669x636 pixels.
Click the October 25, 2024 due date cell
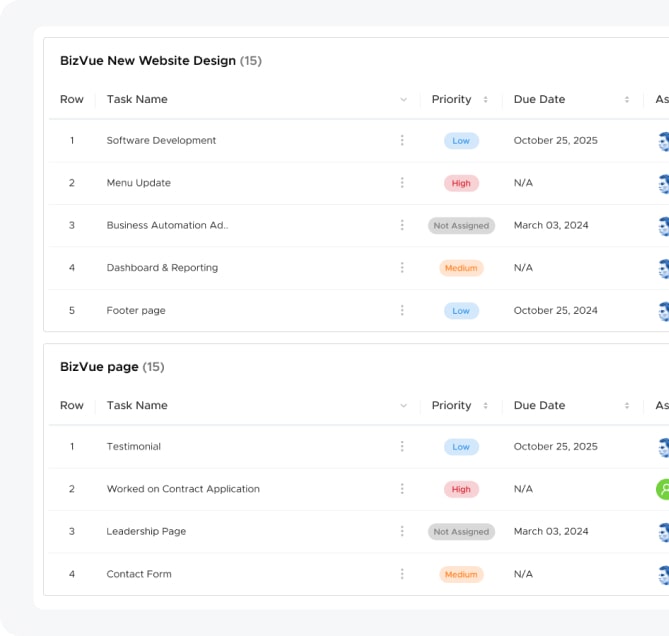555,311
